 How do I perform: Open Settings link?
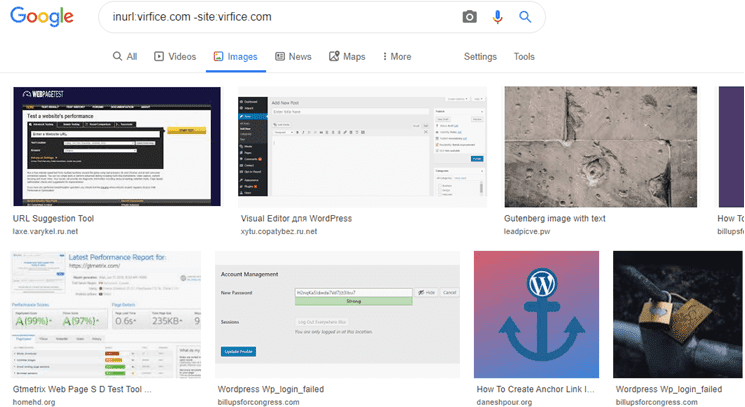click(x=480, y=57)
